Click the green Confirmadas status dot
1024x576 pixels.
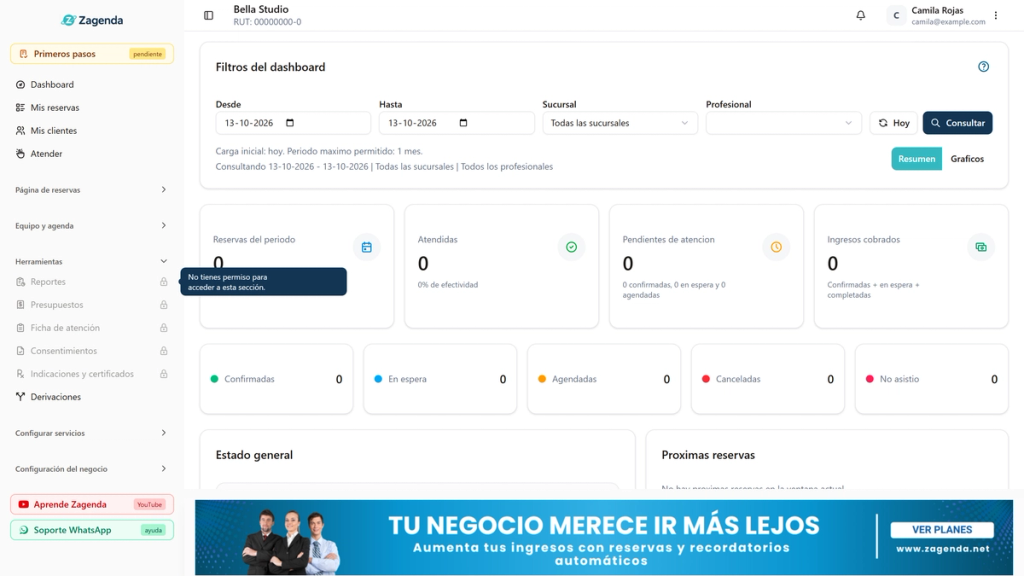(214, 379)
